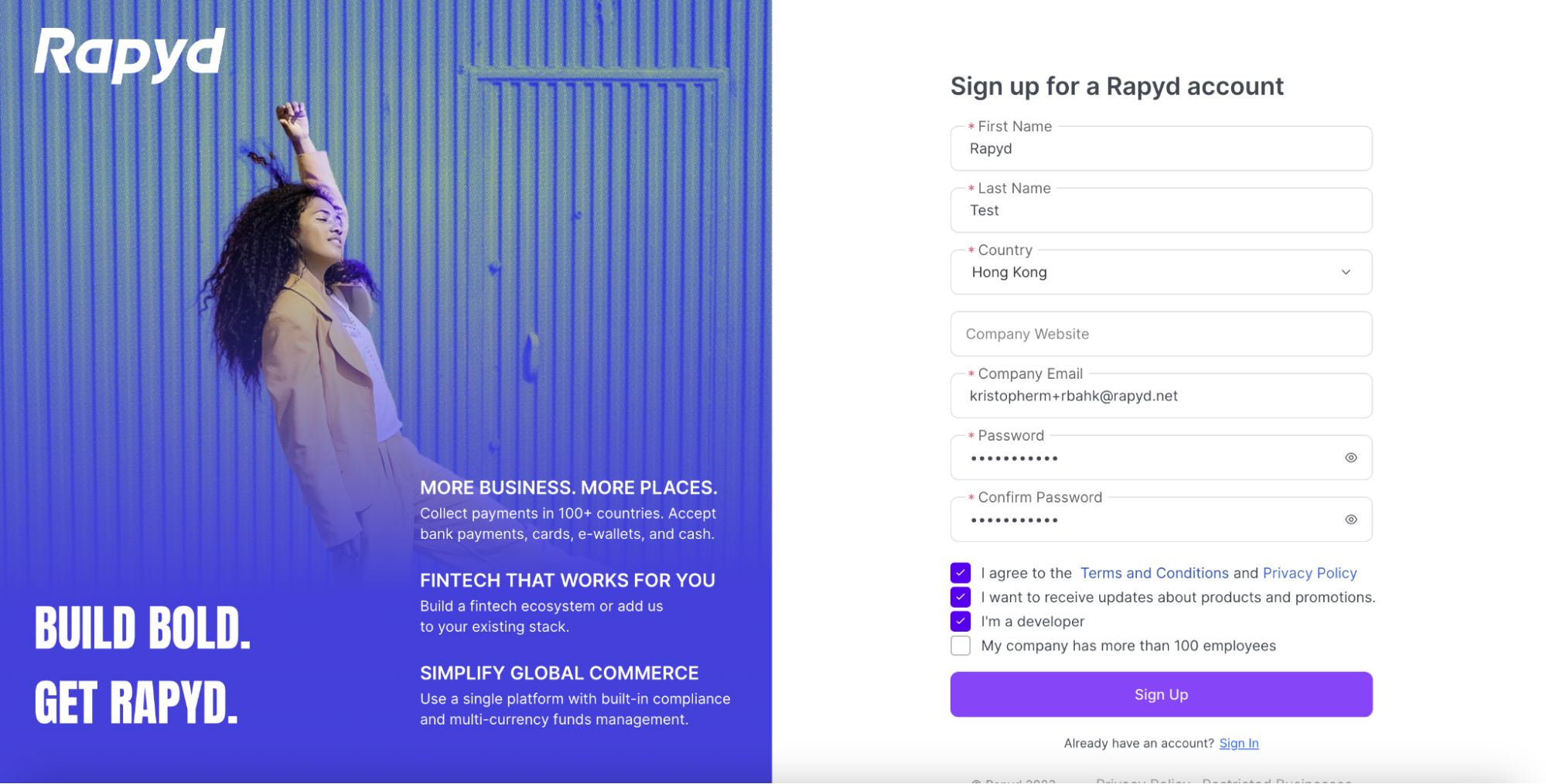
Task: Click the "MORE BUSINESS. MORE PLACES." heading
Action: point(568,488)
